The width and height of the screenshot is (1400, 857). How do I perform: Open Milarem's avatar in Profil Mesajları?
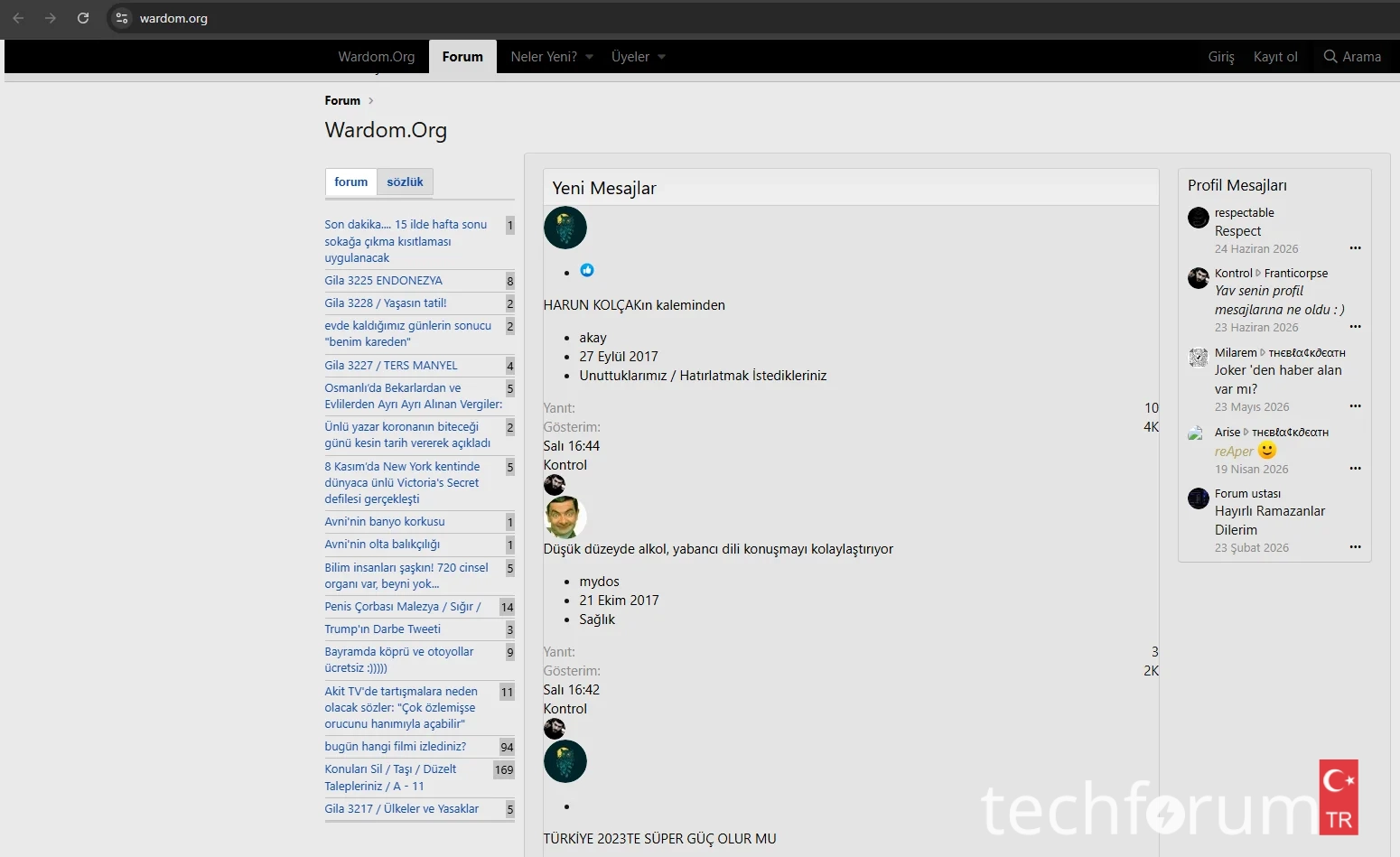point(1199,358)
